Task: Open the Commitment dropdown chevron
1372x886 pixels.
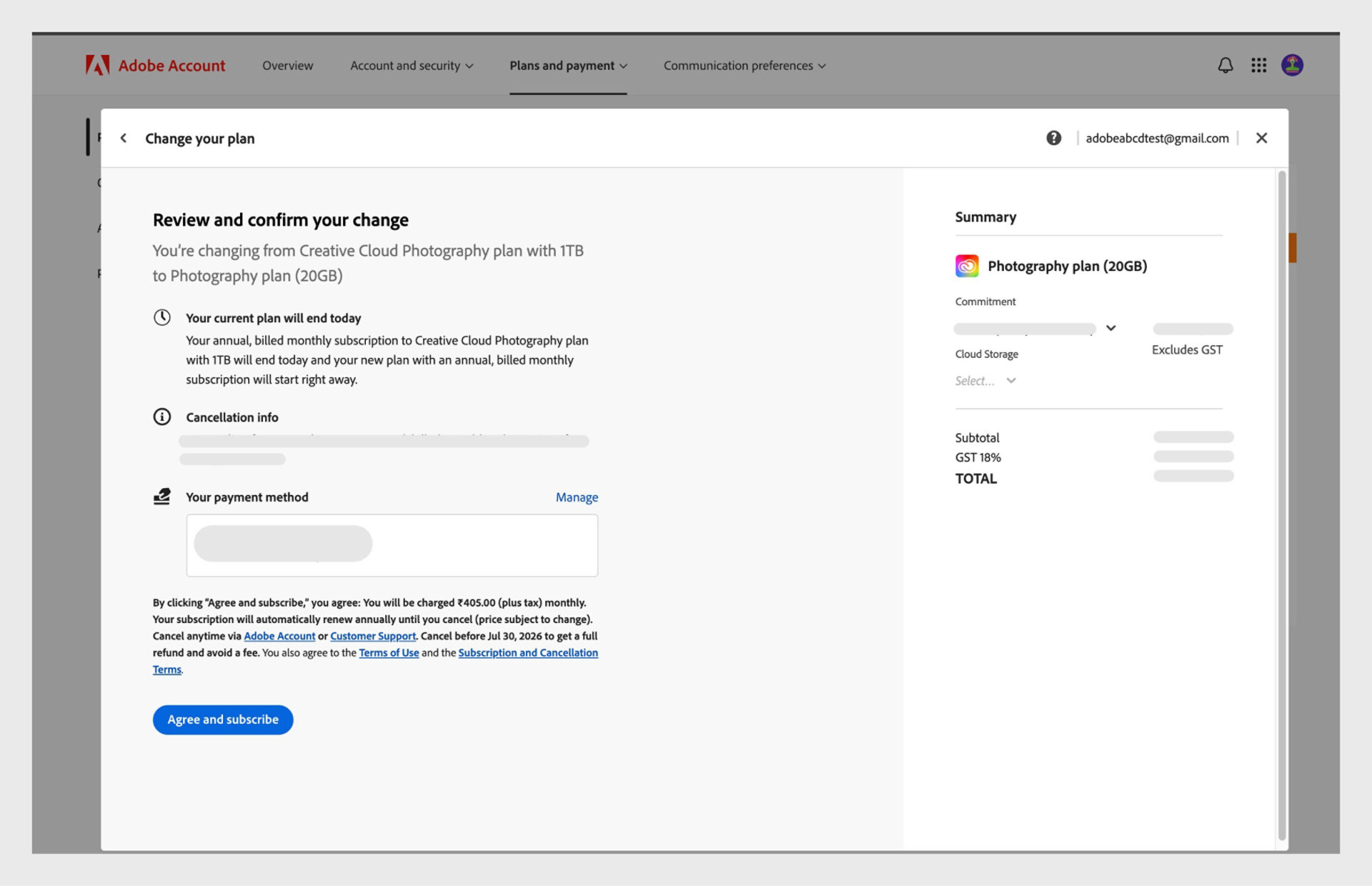Action: coord(1110,328)
